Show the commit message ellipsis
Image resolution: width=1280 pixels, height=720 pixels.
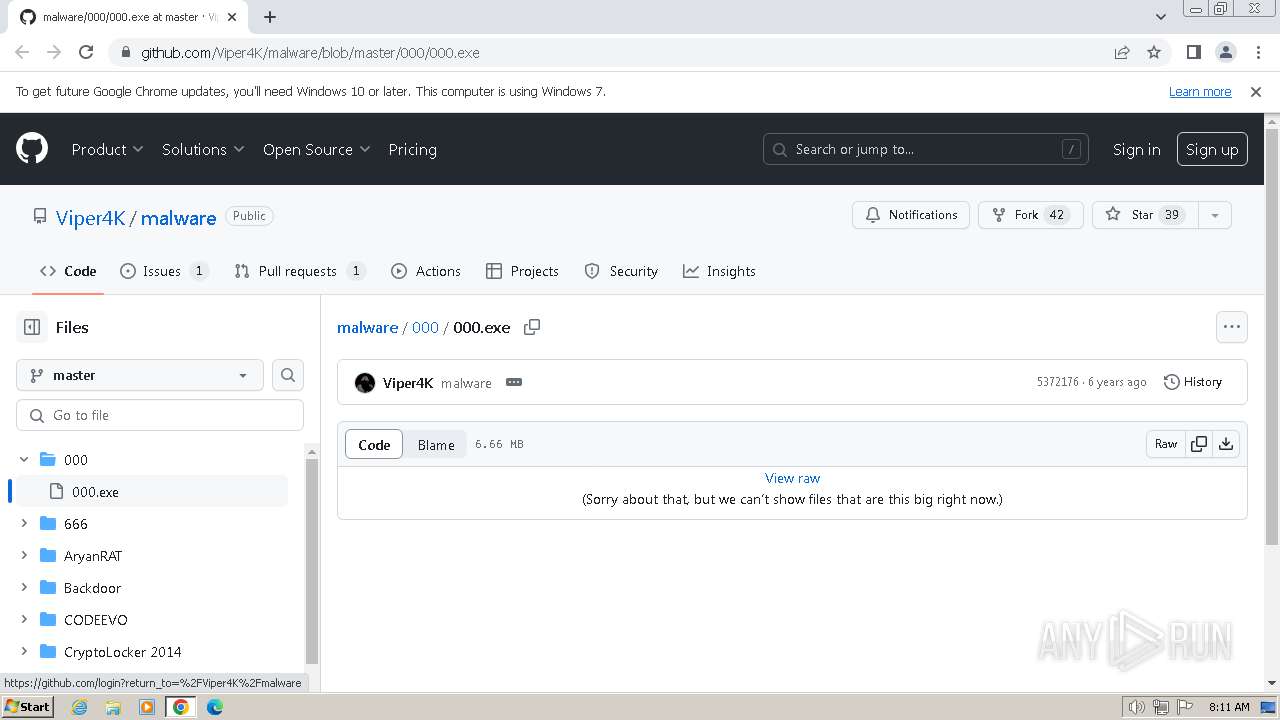tap(514, 382)
